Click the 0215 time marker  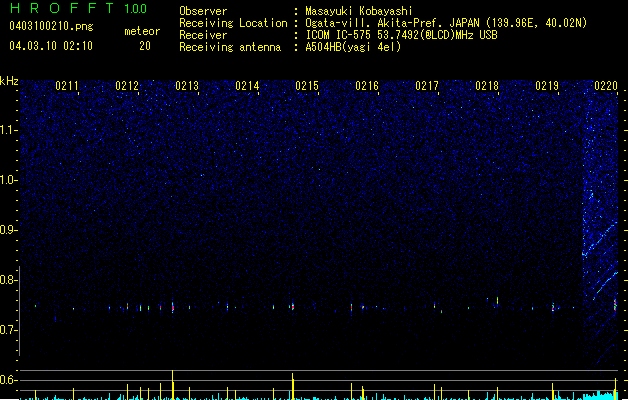tap(307, 86)
